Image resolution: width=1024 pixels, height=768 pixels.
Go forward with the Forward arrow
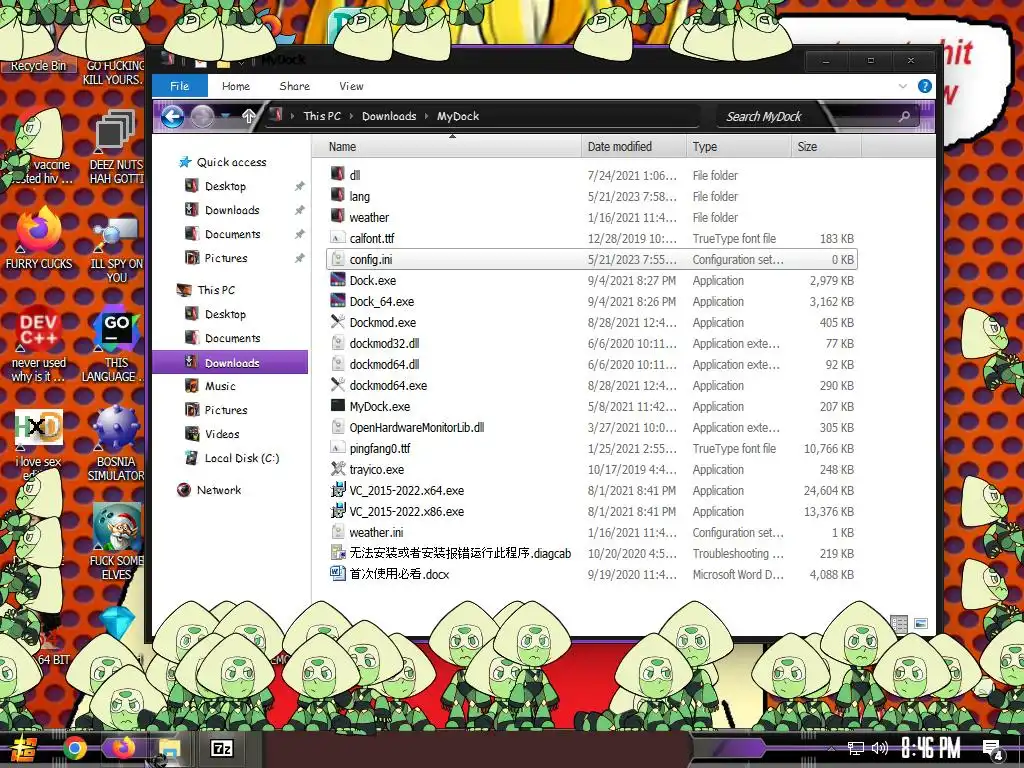coord(202,117)
